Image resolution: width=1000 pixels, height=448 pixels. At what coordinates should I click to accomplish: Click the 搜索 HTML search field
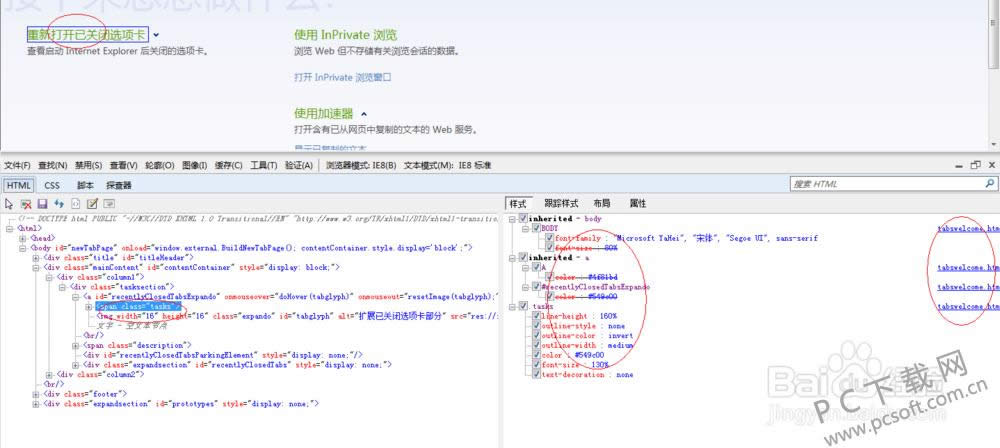point(884,185)
